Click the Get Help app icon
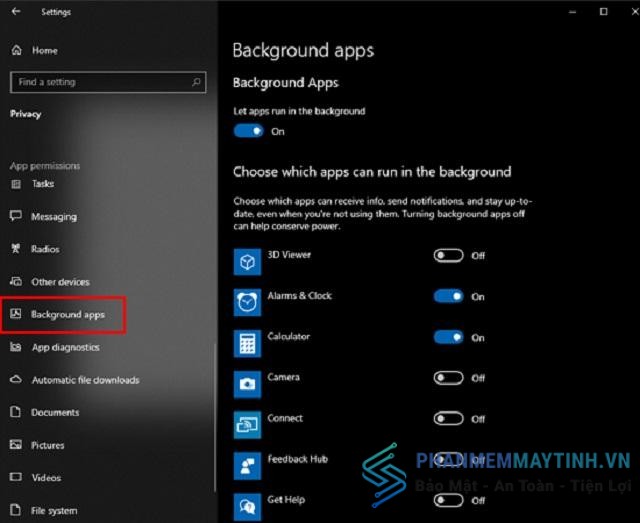This screenshot has width=640, height=523. click(x=247, y=507)
